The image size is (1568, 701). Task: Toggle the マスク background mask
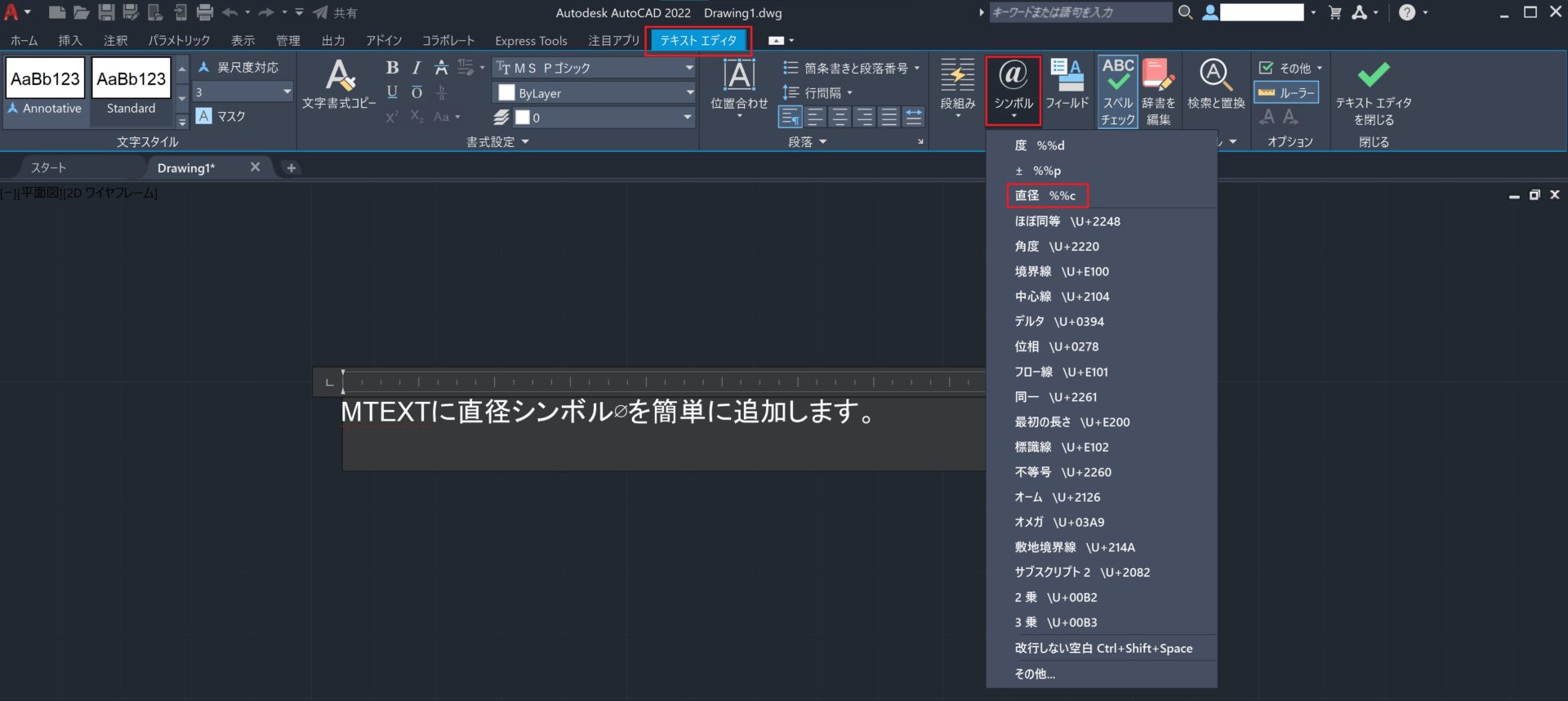coord(221,116)
